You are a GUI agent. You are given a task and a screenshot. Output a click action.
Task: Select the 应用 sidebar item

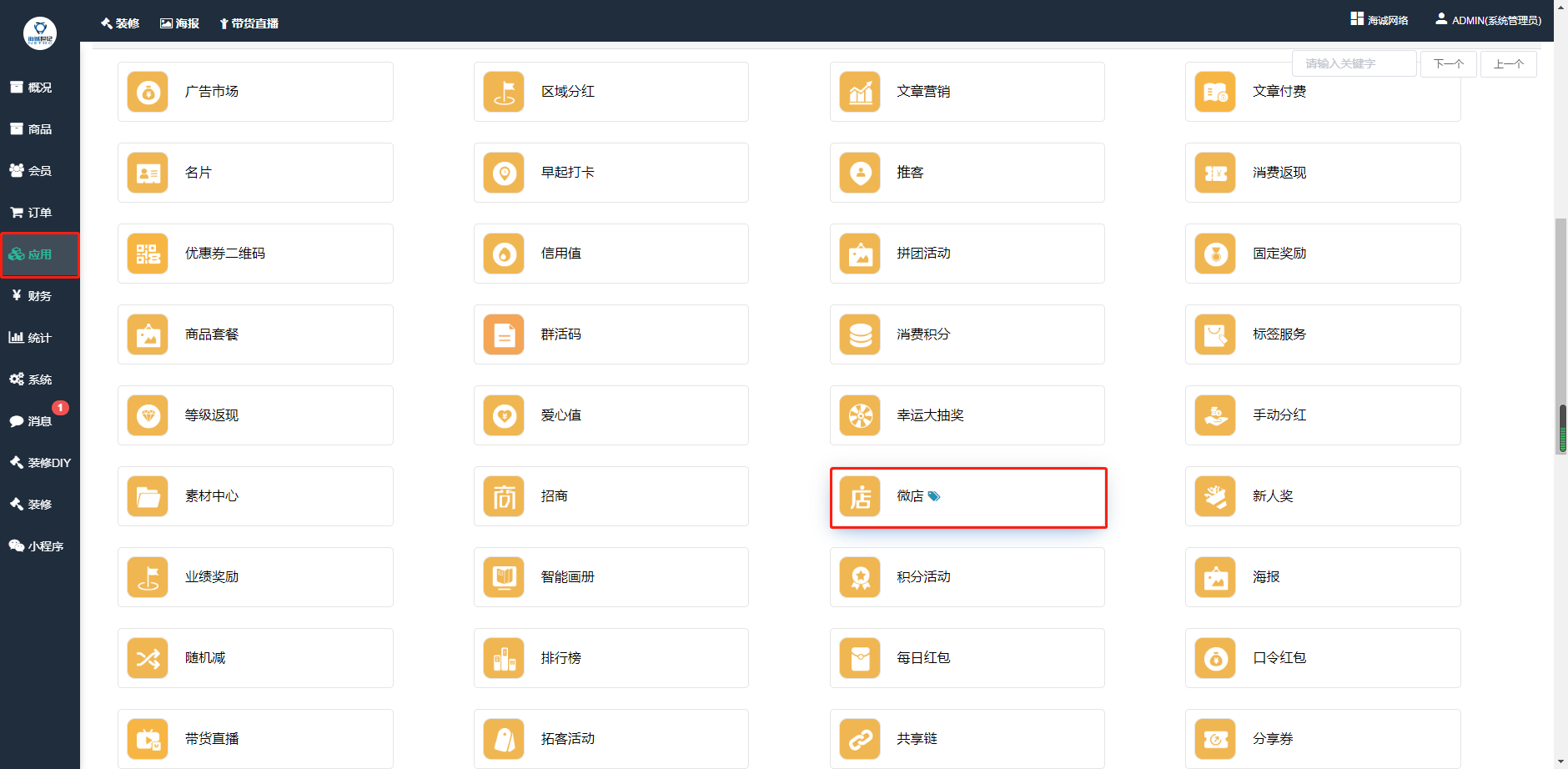40,254
